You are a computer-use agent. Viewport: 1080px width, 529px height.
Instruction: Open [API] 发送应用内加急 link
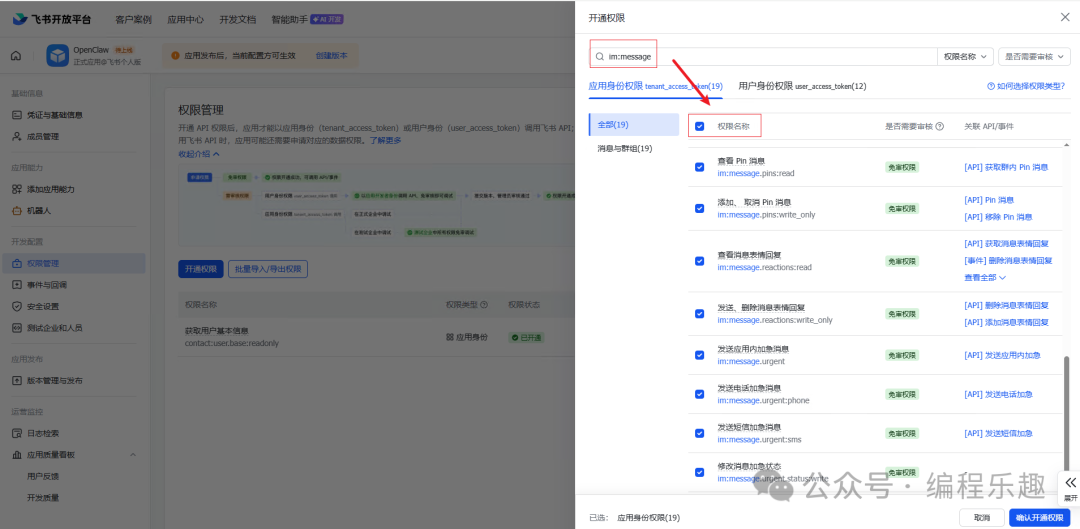tap(1002, 355)
